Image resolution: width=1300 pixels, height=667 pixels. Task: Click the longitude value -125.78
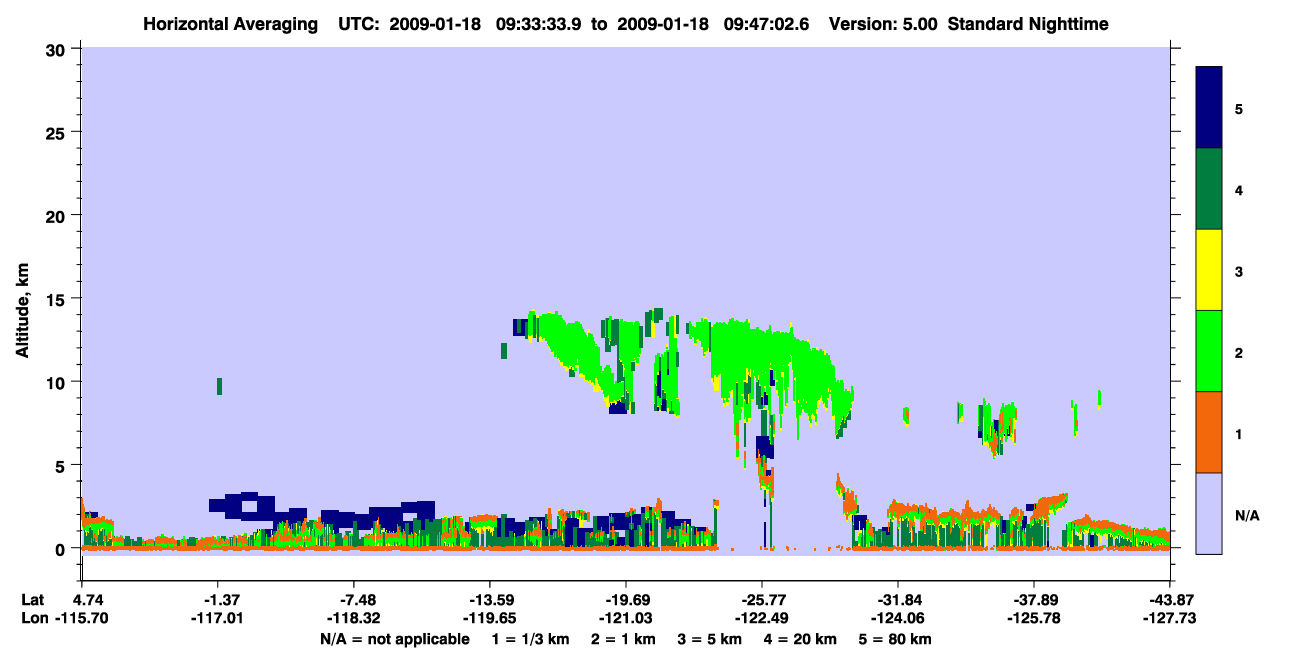click(1033, 619)
